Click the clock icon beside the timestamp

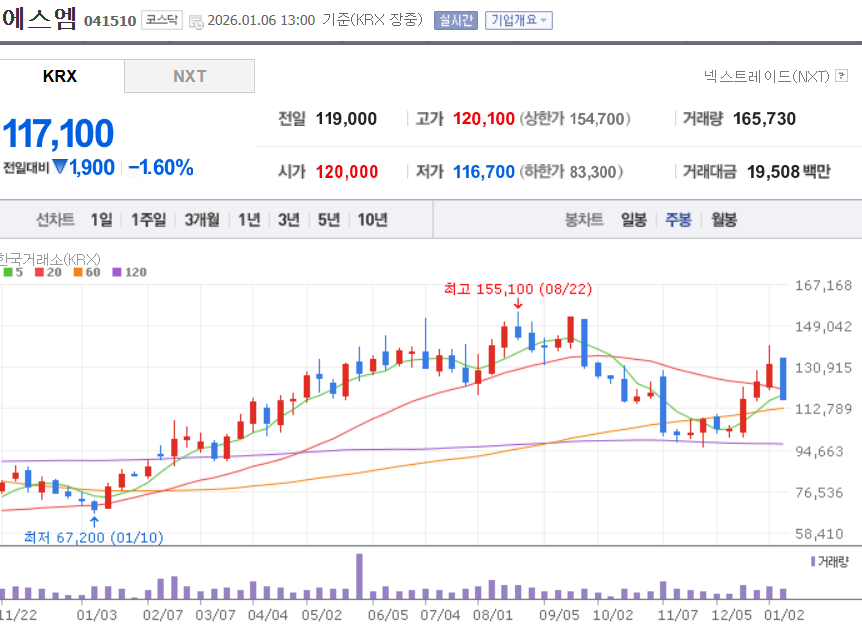[x=196, y=22]
